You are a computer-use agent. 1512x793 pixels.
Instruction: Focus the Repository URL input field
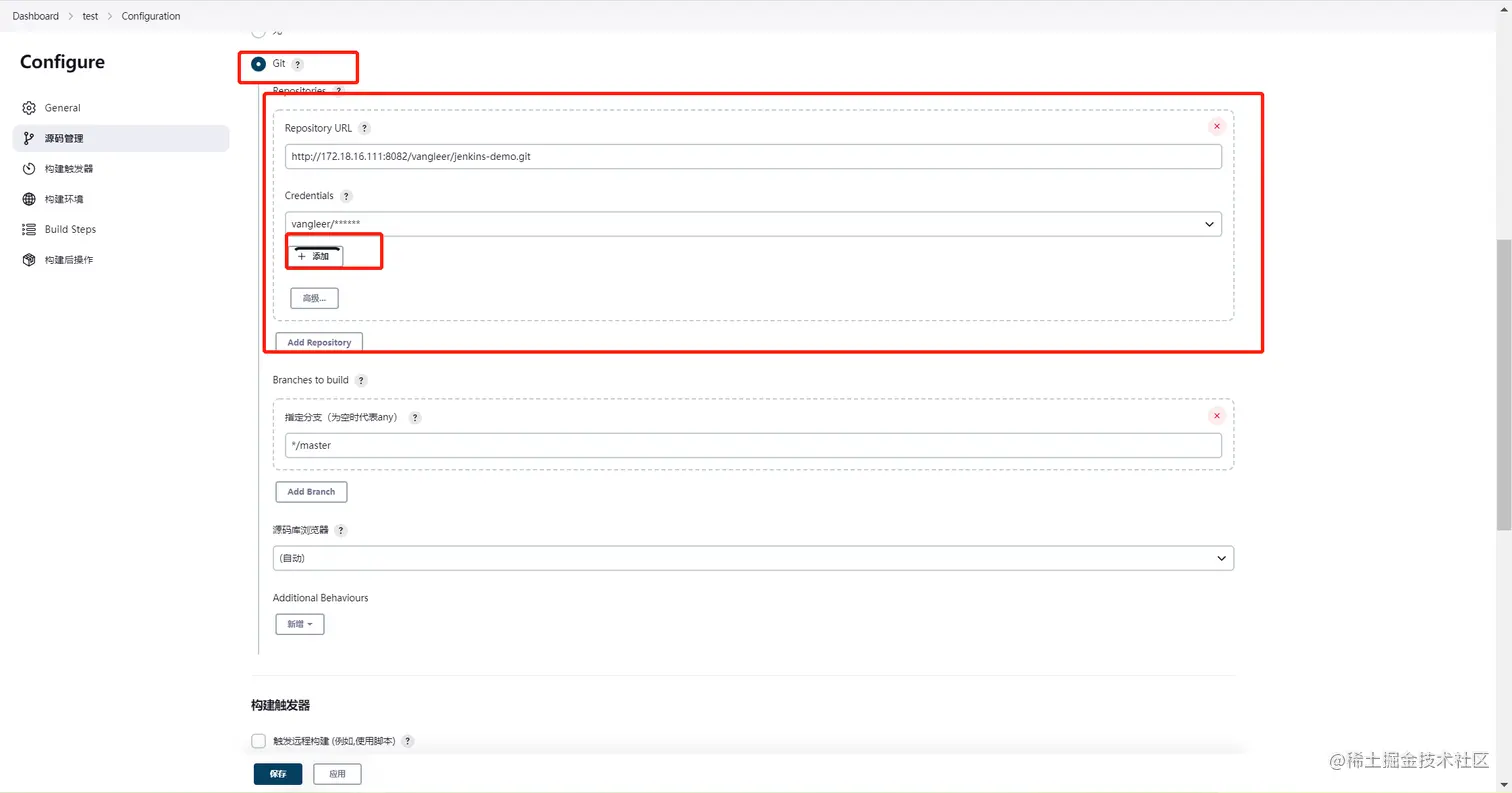pos(753,157)
